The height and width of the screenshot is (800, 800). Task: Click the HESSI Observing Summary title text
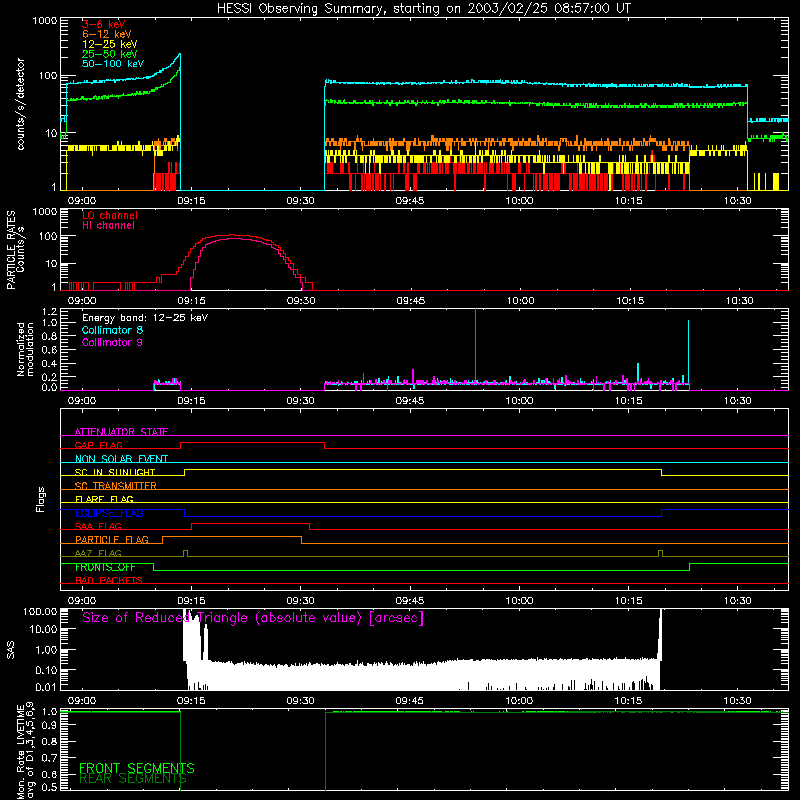point(424,9)
